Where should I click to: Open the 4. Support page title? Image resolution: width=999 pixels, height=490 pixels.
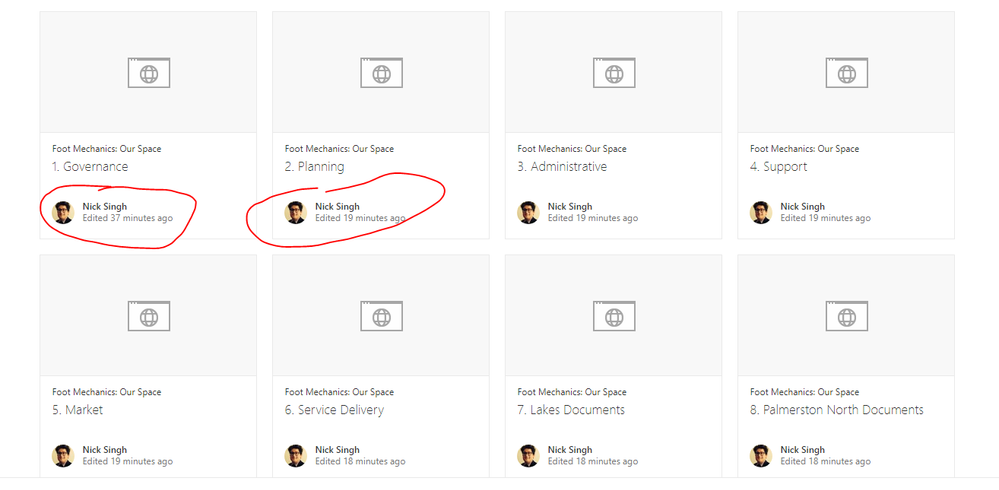click(x=779, y=167)
